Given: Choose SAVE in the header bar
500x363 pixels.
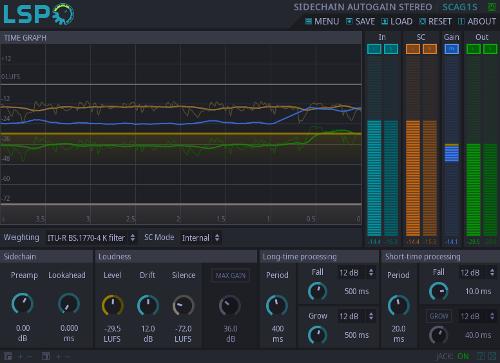Looking at the screenshot, I should tap(360, 22).
